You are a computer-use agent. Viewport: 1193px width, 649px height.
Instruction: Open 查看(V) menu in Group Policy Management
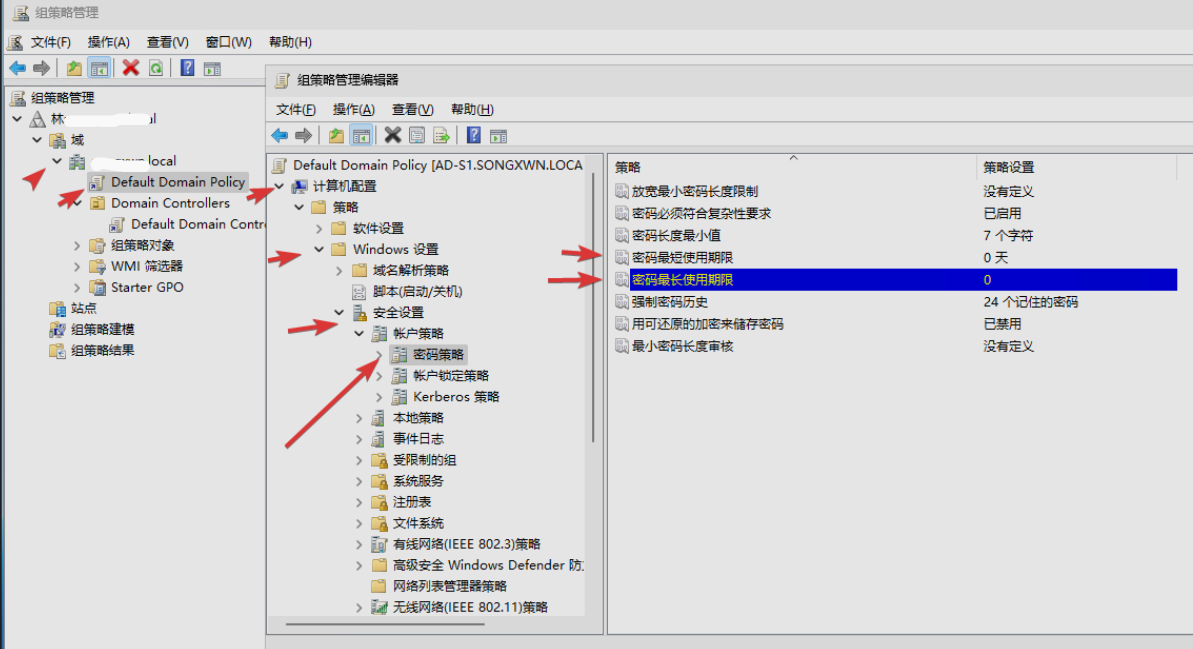[x=167, y=42]
